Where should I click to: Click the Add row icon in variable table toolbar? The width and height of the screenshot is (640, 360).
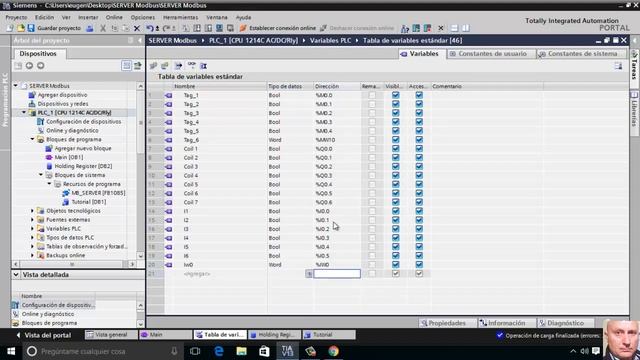pos(164,66)
